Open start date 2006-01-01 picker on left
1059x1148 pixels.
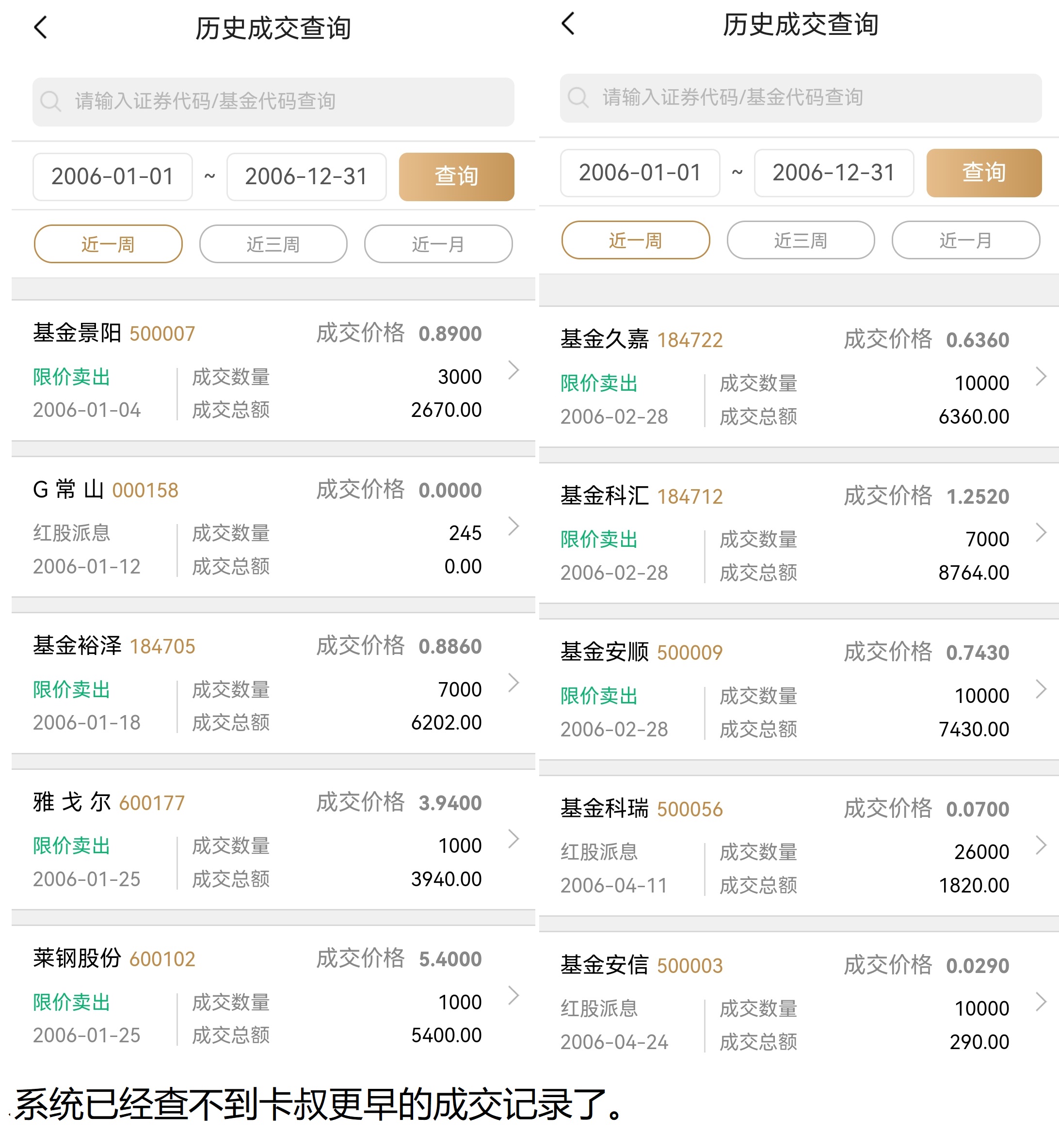pyautogui.click(x=112, y=176)
